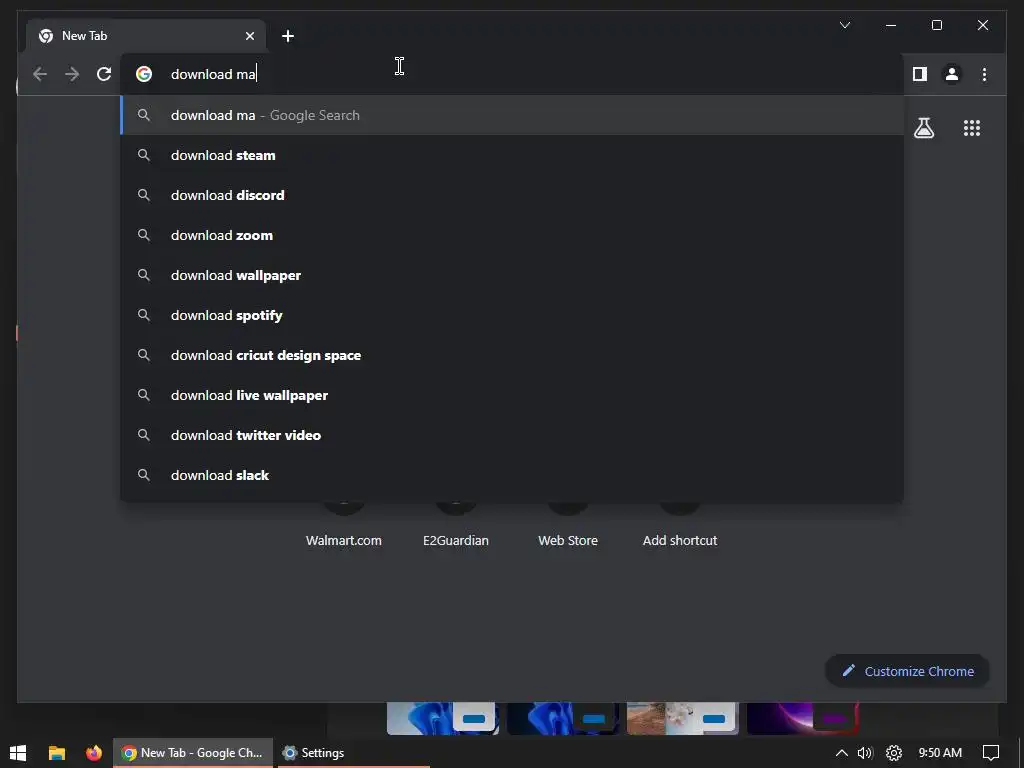The height and width of the screenshot is (768, 1024).
Task: Choose the 'download twitter video' suggestion
Action: point(512,435)
